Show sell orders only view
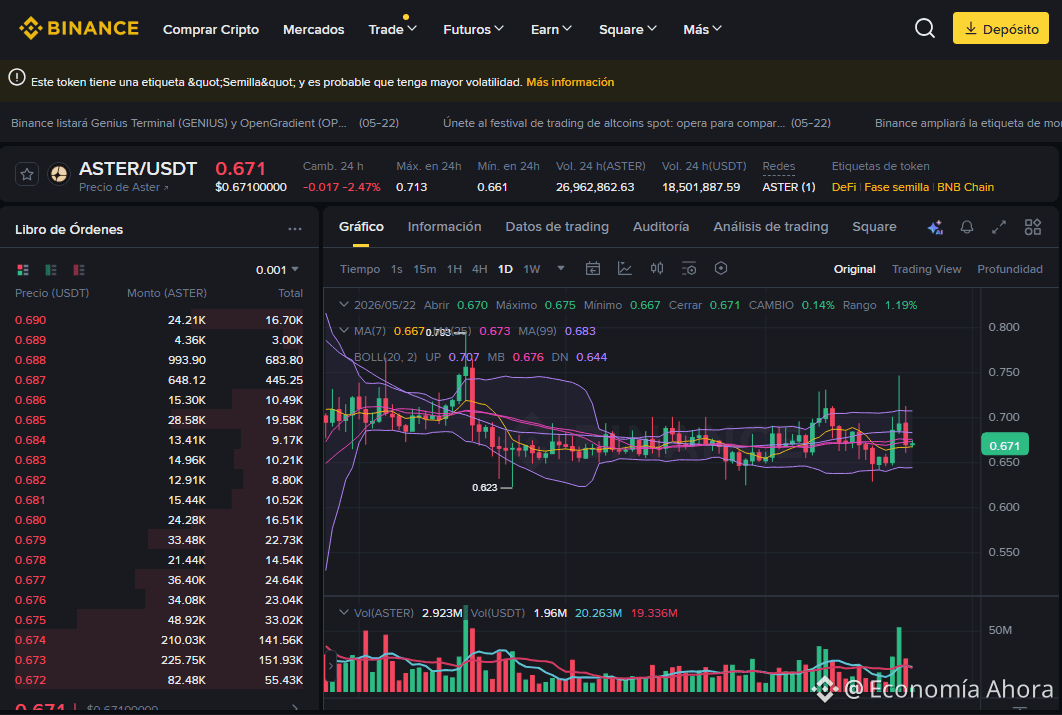This screenshot has height=715, width=1062. click(79, 270)
